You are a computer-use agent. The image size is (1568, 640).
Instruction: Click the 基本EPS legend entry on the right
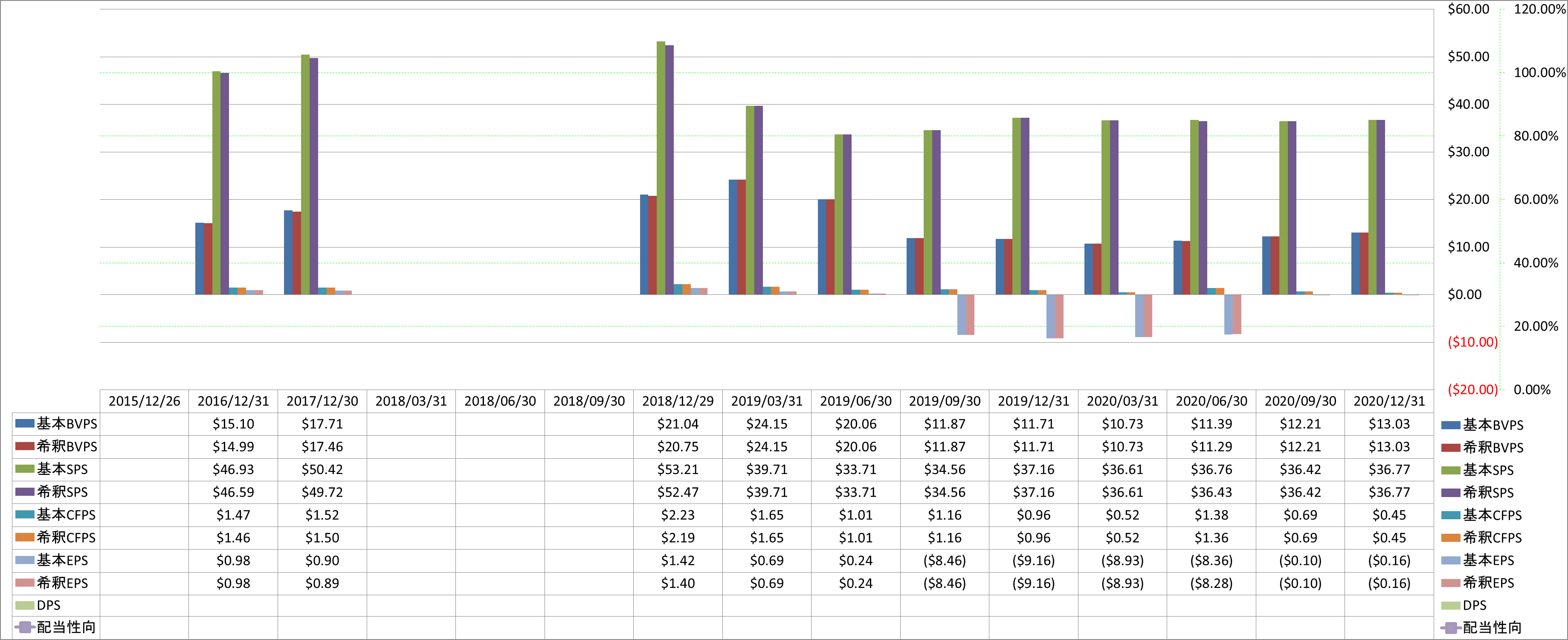pos(1477,560)
